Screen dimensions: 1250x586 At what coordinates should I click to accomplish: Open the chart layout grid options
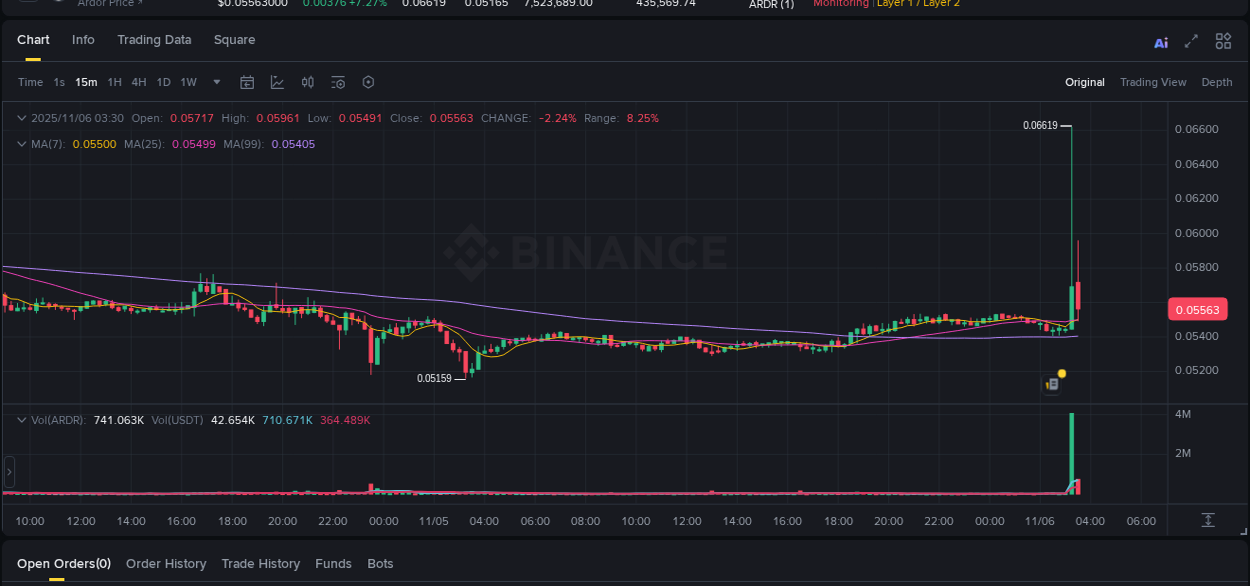click(x=1222, y=41)
